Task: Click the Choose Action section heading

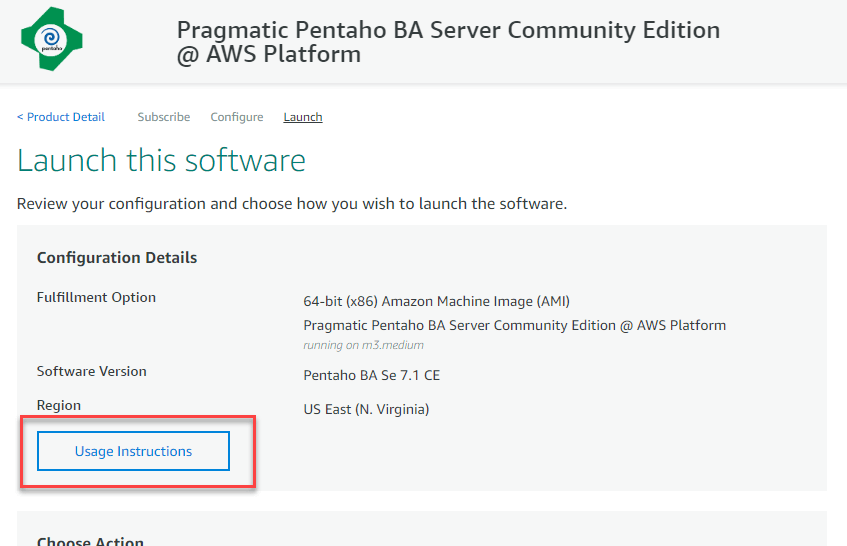Action: 90,541
